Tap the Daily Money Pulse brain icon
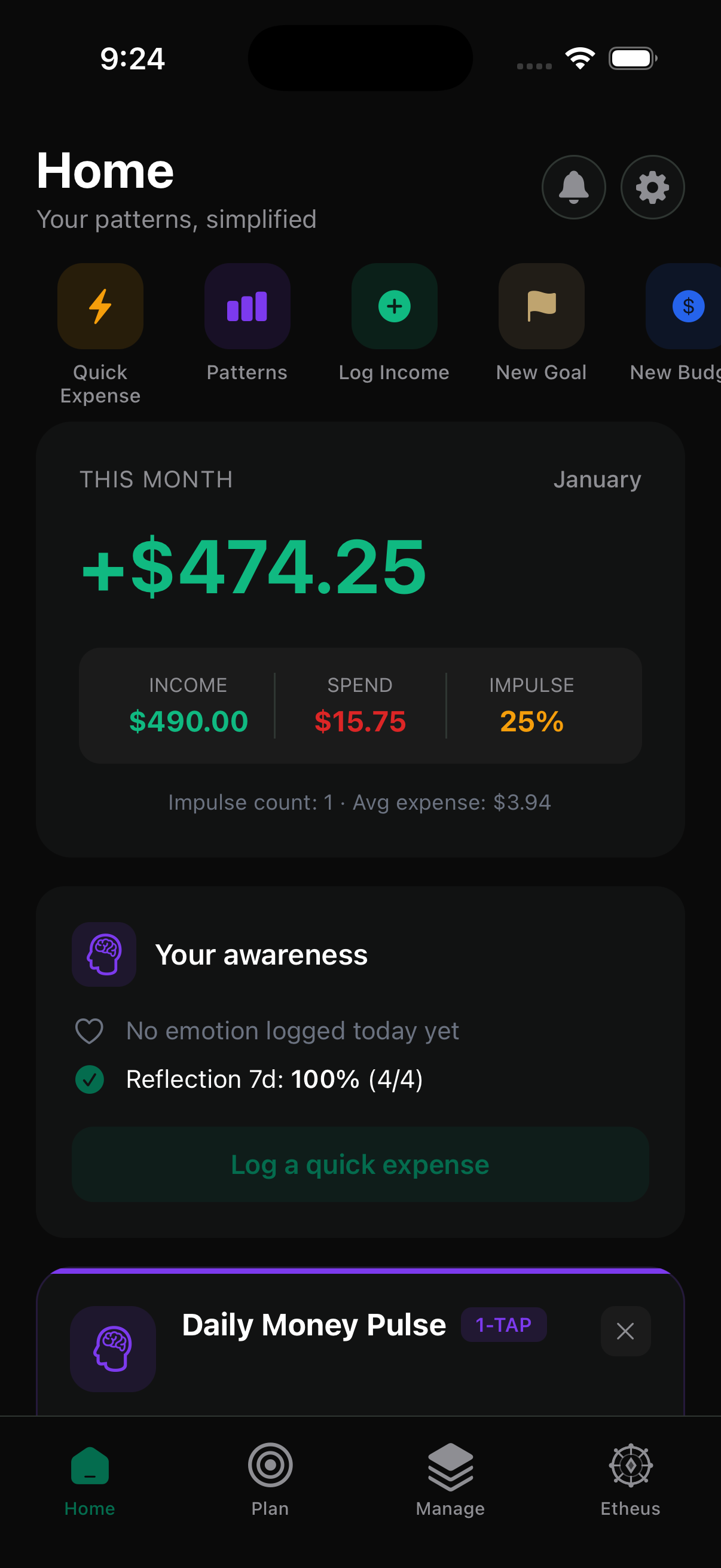 113,1349
